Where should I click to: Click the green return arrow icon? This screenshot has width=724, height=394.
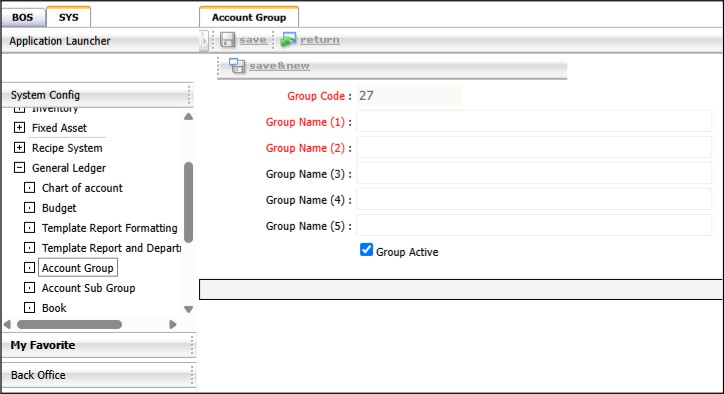tap(288, 40)
